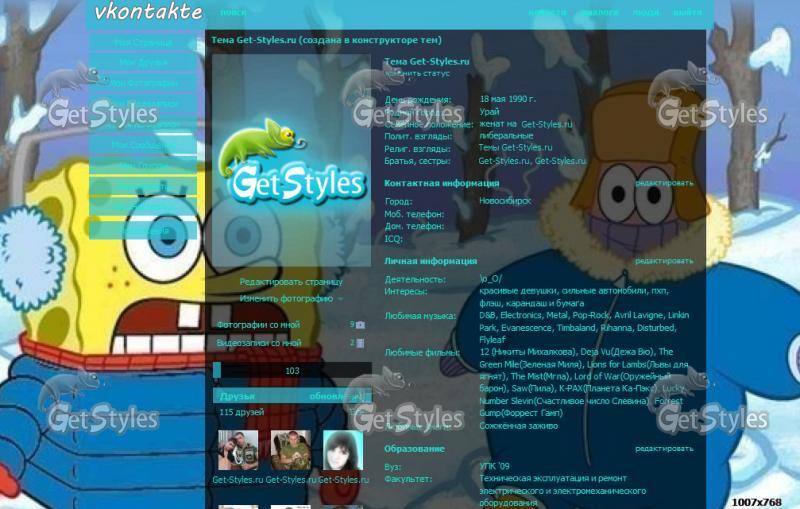Screen dimensions: 800x509
Task: Open люди in the top navigation
Action: click(646, 13)
